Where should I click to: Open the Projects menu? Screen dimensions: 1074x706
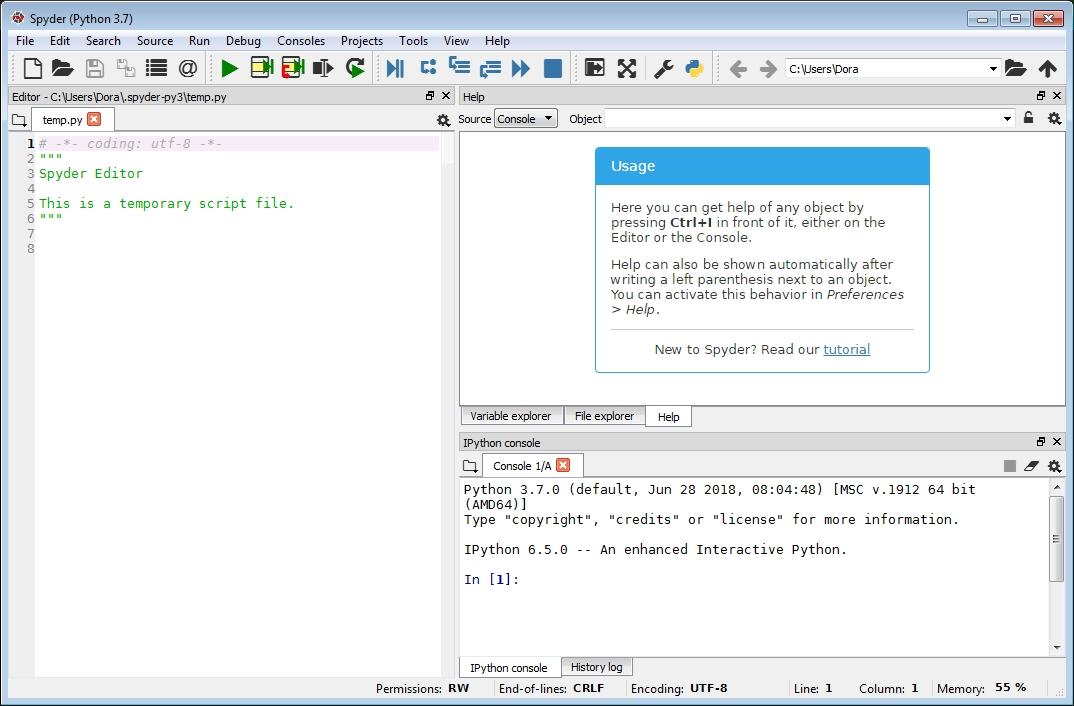click(362, 40)
